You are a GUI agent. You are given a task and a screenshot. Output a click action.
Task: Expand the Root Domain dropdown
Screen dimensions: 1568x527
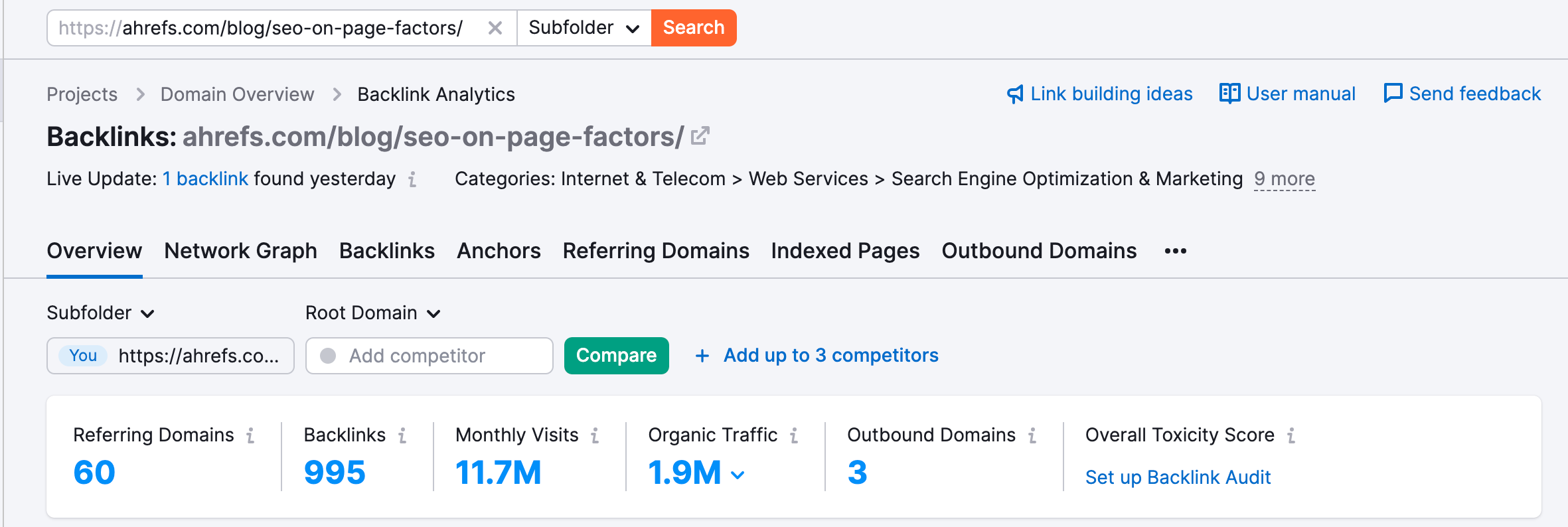(373, 313)
